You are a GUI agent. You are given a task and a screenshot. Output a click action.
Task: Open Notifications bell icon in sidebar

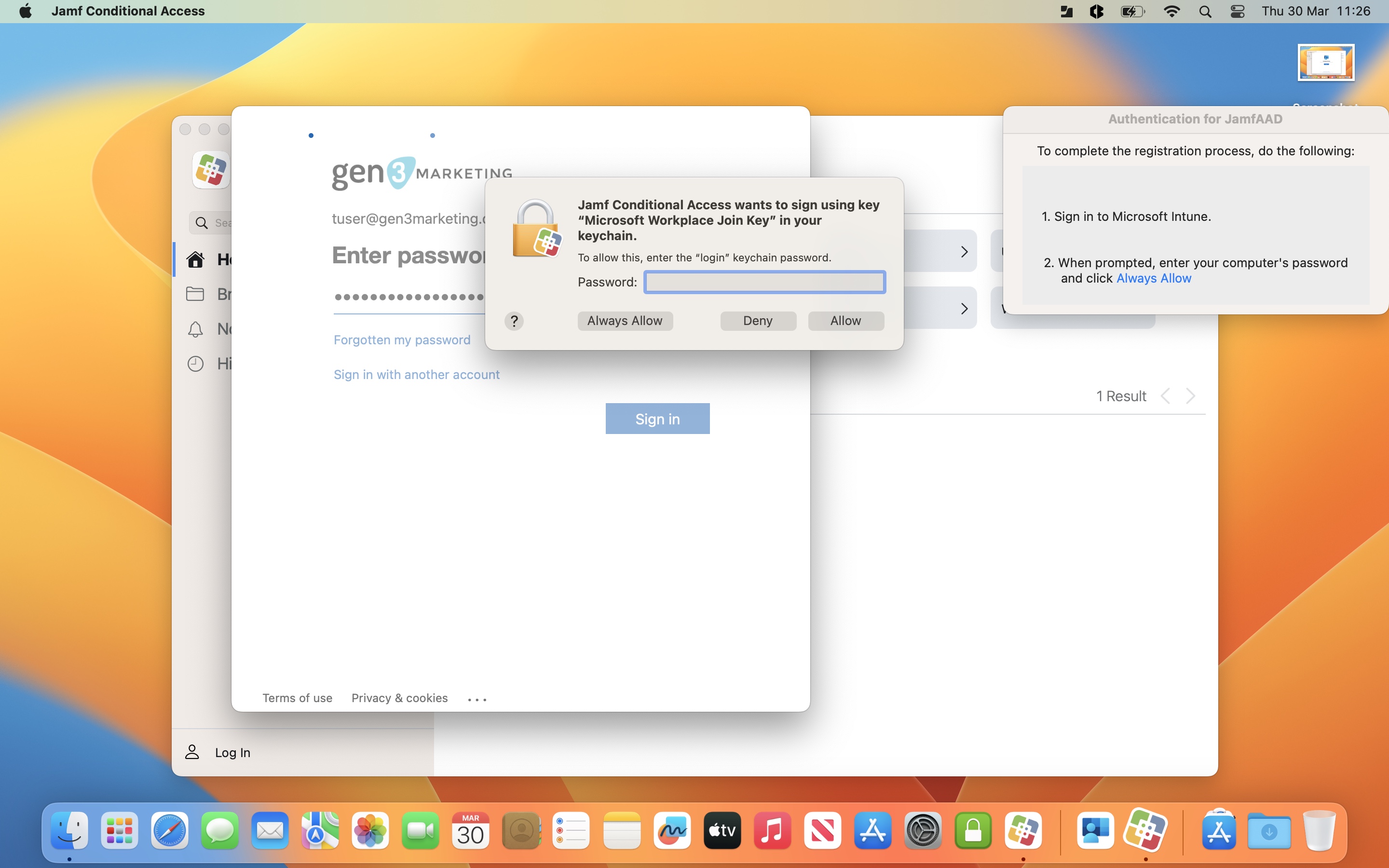195,329
